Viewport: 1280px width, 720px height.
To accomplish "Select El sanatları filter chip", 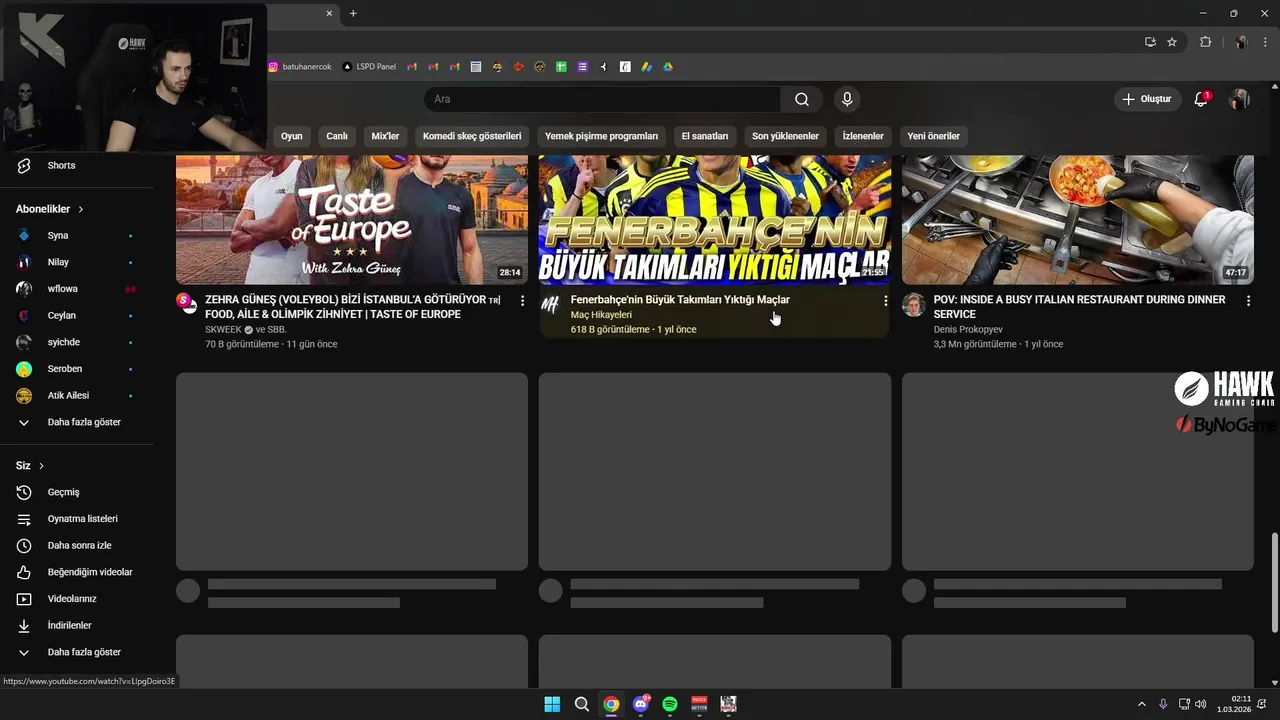I will tap(705, 136).
